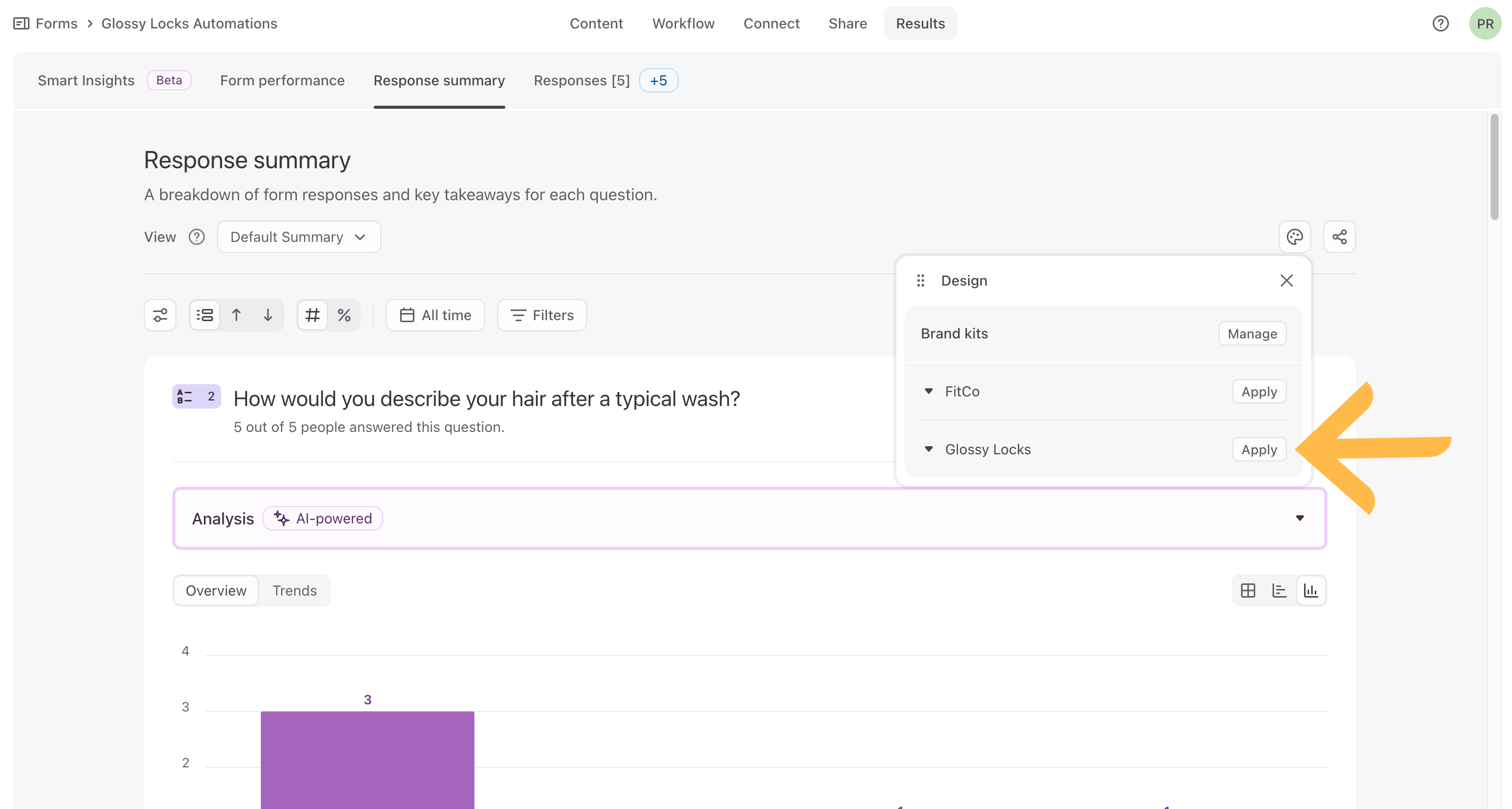The height and width of the screenshot is (809, 1512).
Task: Grab the Design panel drag handle
Action: 920,281
